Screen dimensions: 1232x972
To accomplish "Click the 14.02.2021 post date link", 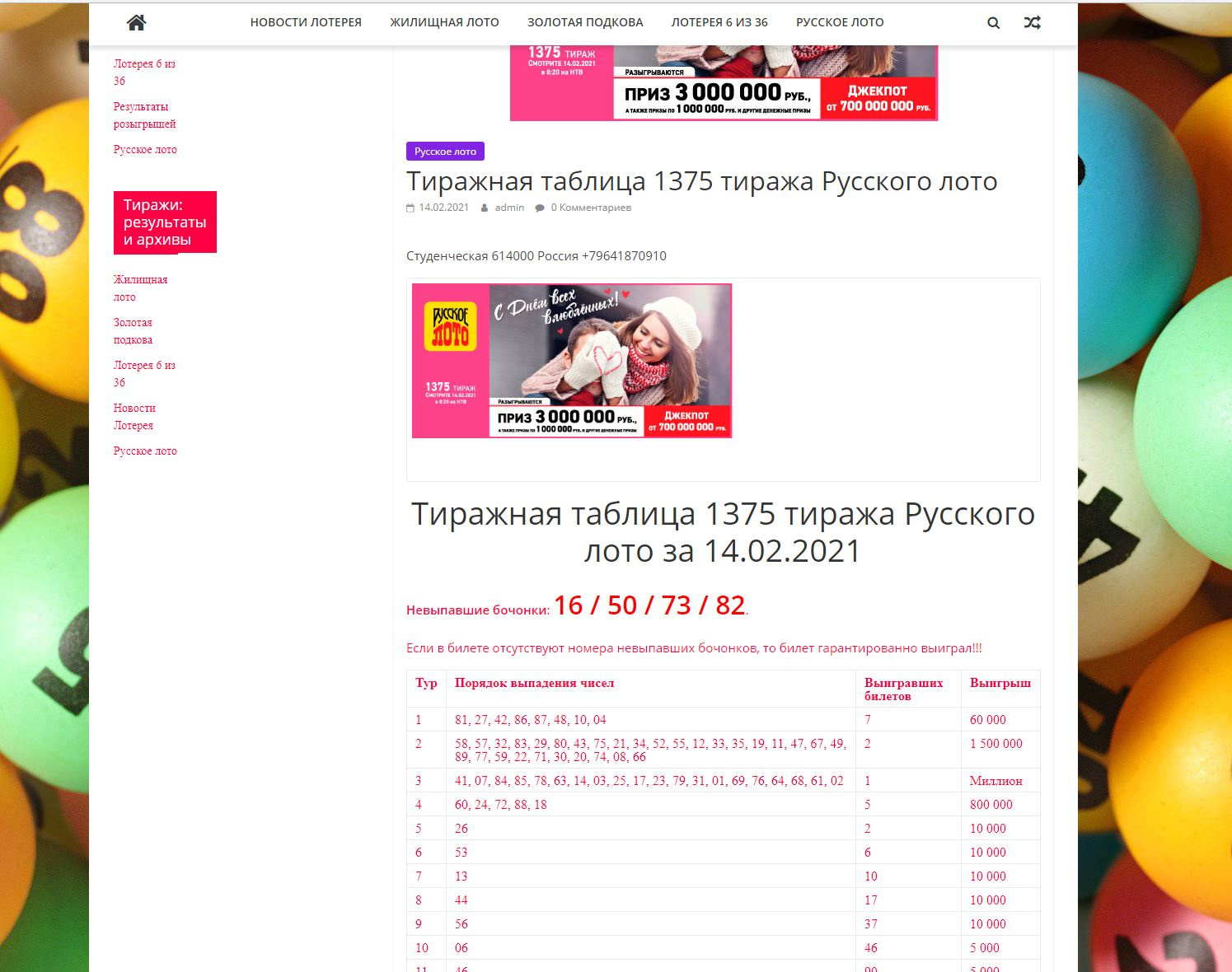I will pos(443,208).
